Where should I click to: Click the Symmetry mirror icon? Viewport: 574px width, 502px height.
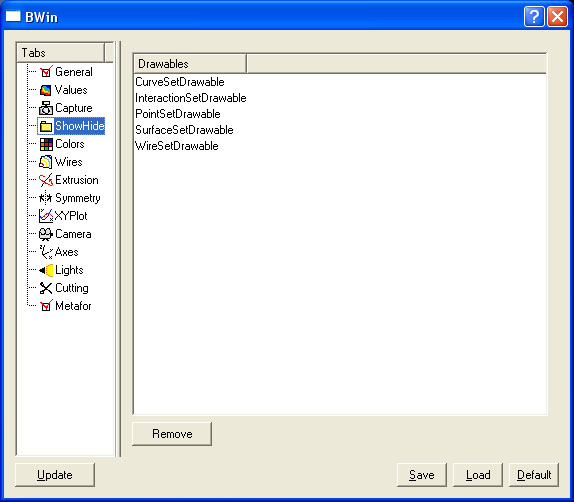pyautogui.click(x=46, y=198)
